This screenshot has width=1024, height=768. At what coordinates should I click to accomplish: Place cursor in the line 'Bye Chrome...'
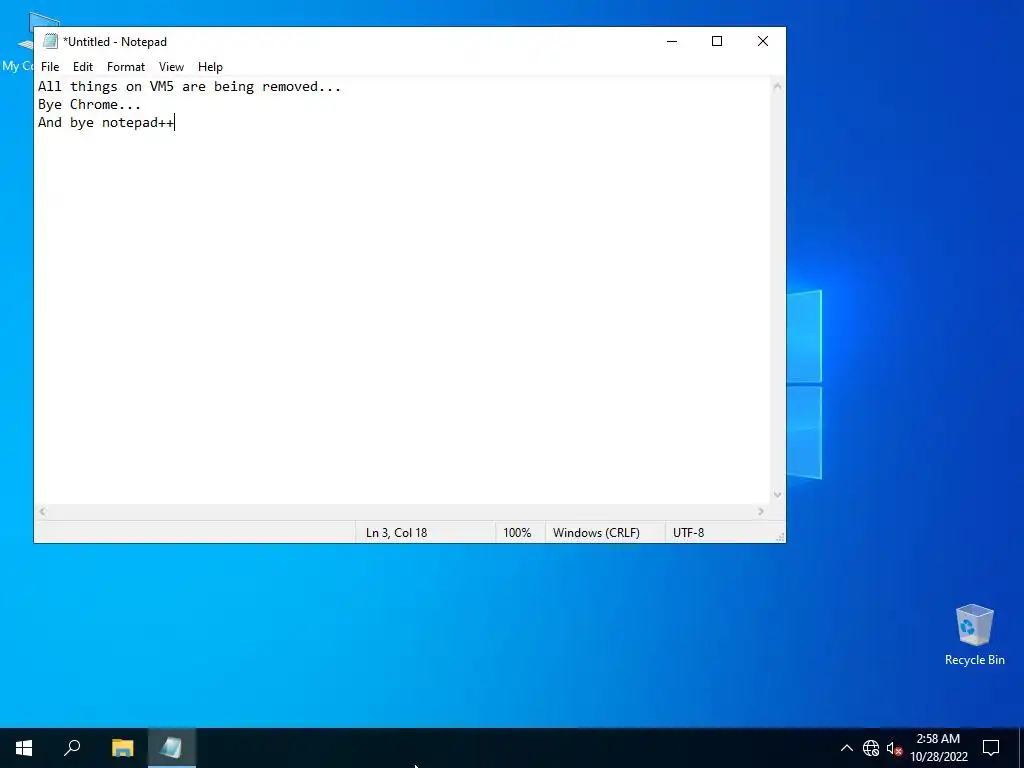[x=89, y=104]
